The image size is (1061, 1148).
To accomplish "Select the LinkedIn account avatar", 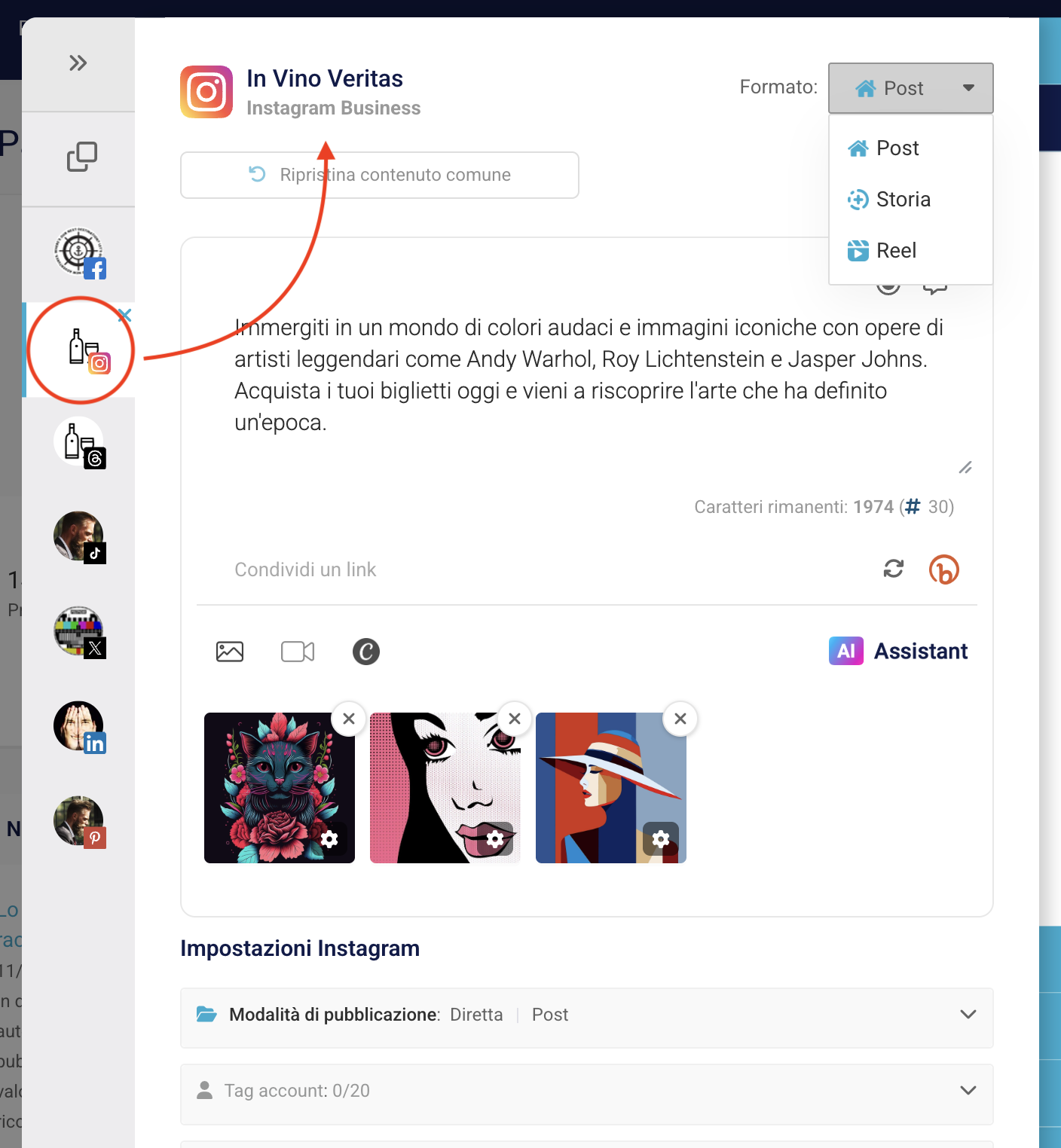I will (79, 727).
